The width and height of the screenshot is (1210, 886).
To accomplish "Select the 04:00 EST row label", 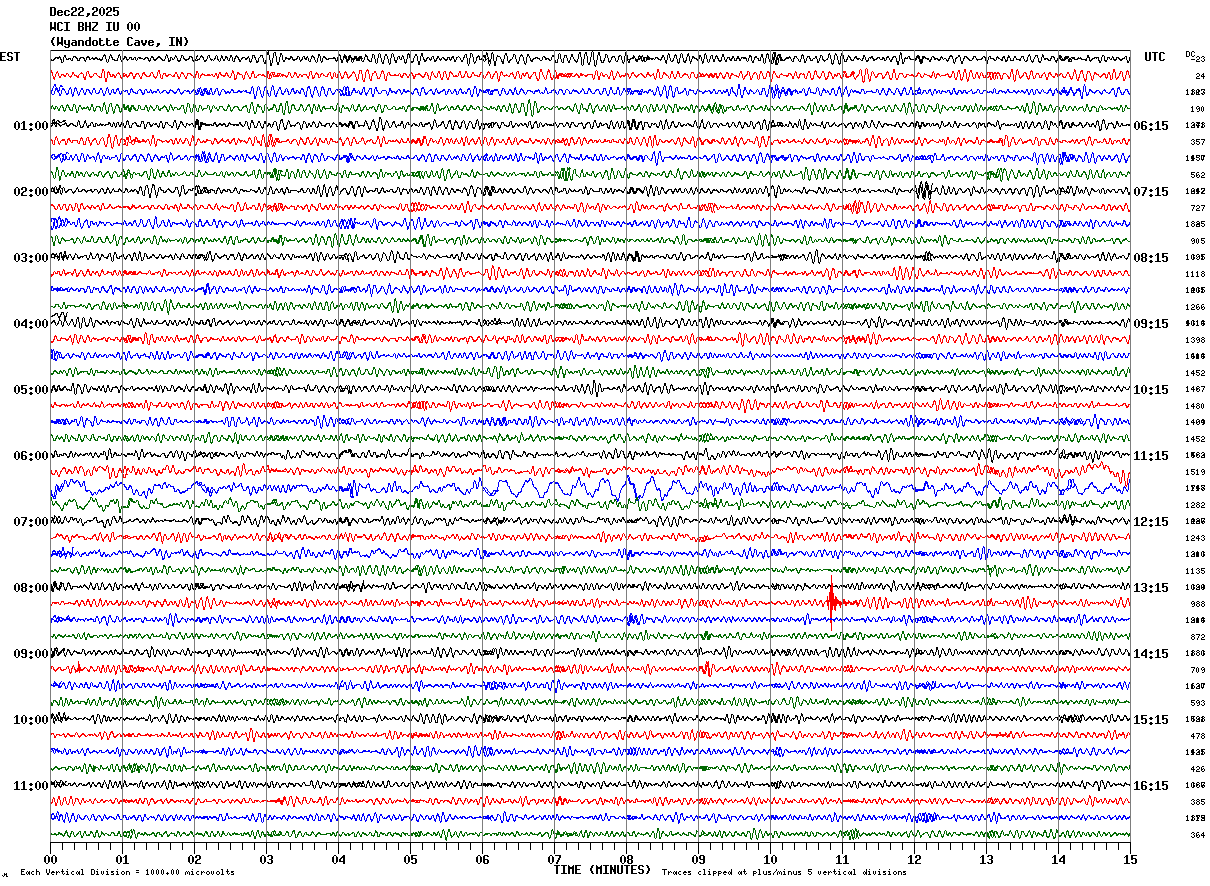I will point(31,323).
